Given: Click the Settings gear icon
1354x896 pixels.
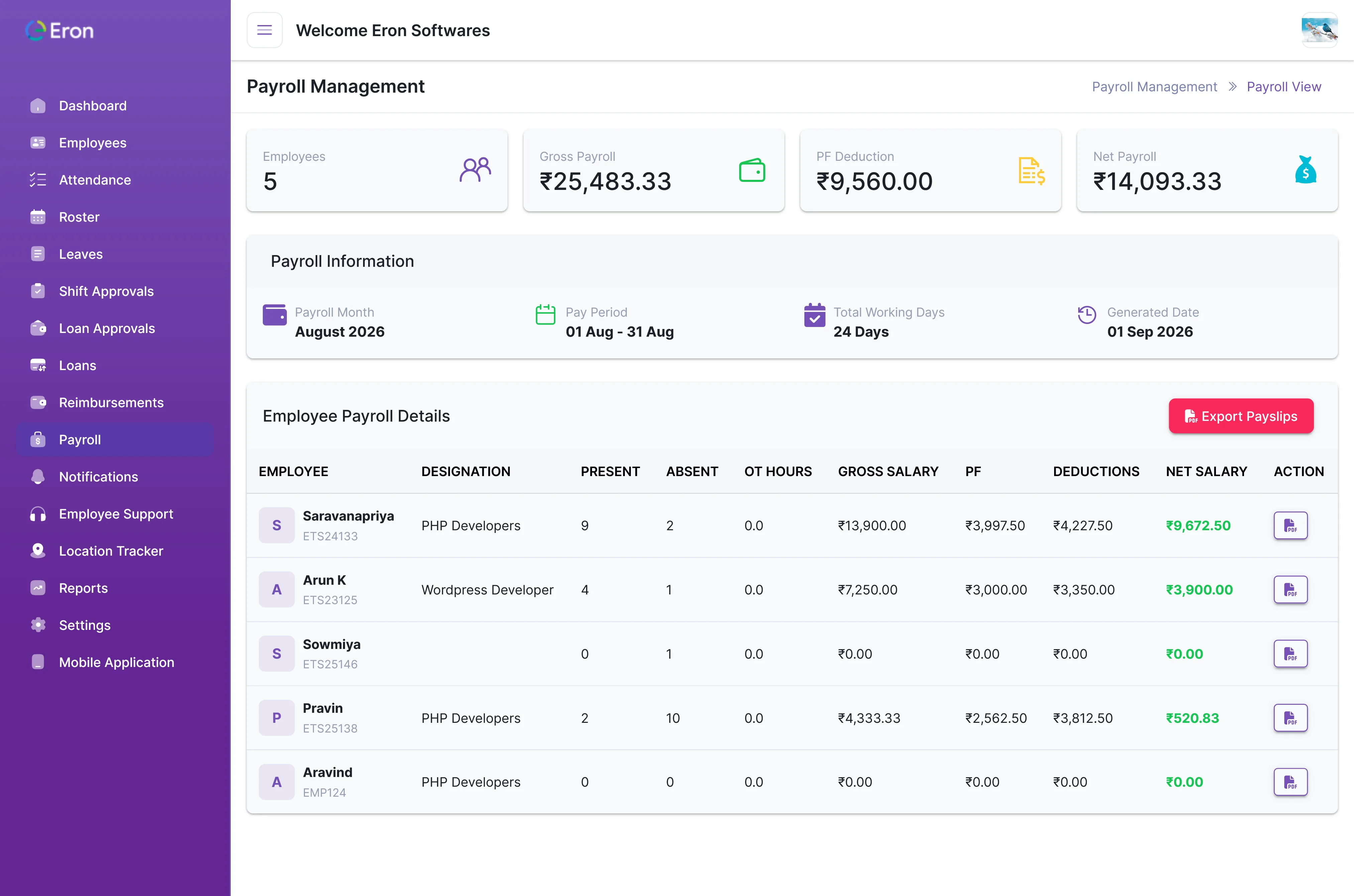Looking at the screenshot, I should 38,625.
